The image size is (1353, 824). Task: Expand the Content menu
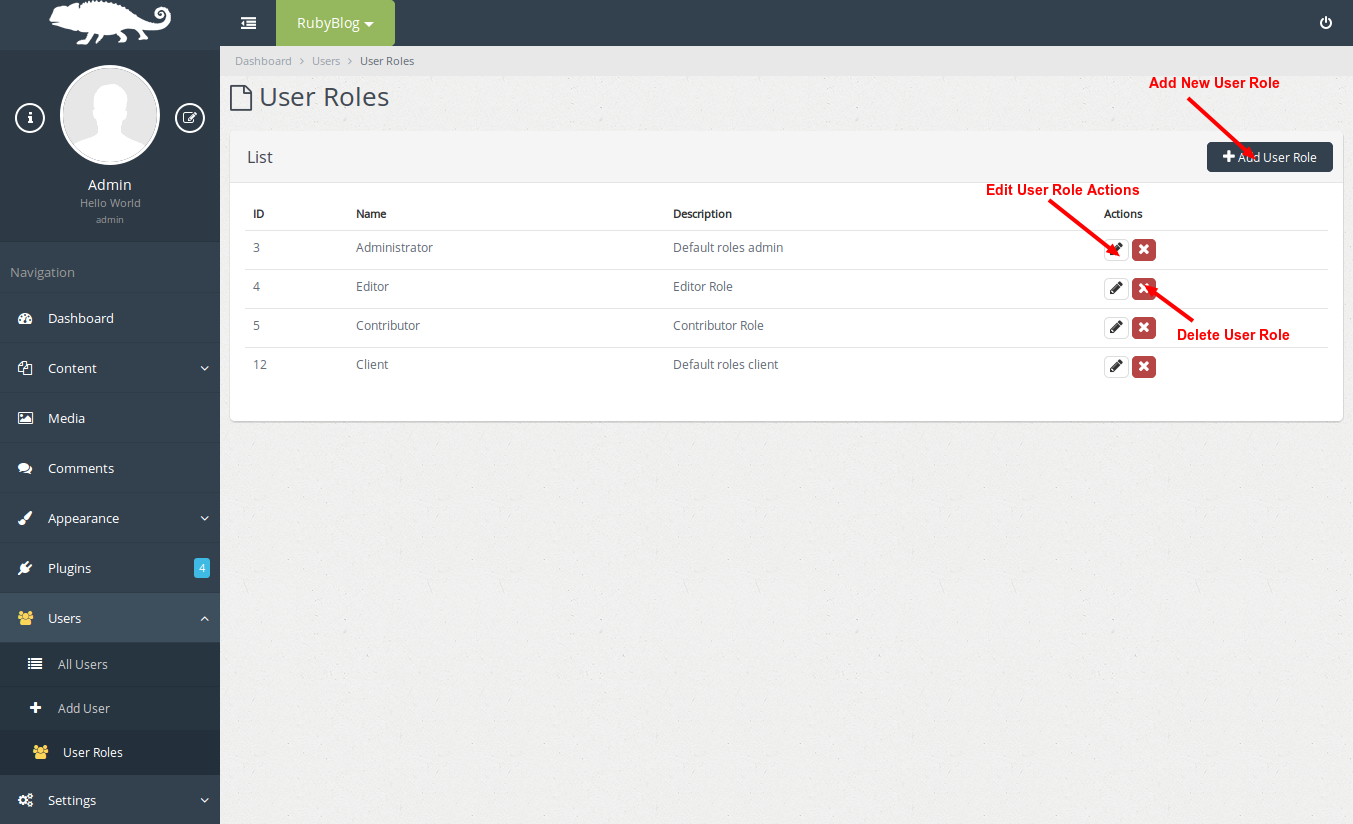pos(110,368)
